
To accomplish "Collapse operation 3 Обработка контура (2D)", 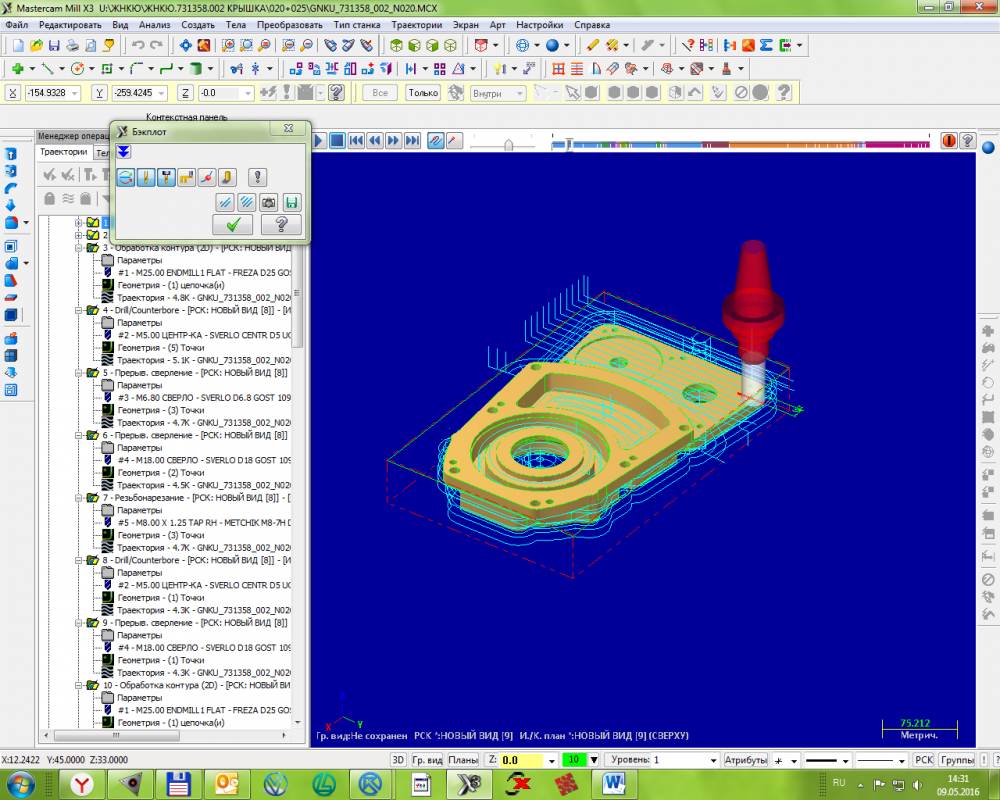I will click(78, 248).
